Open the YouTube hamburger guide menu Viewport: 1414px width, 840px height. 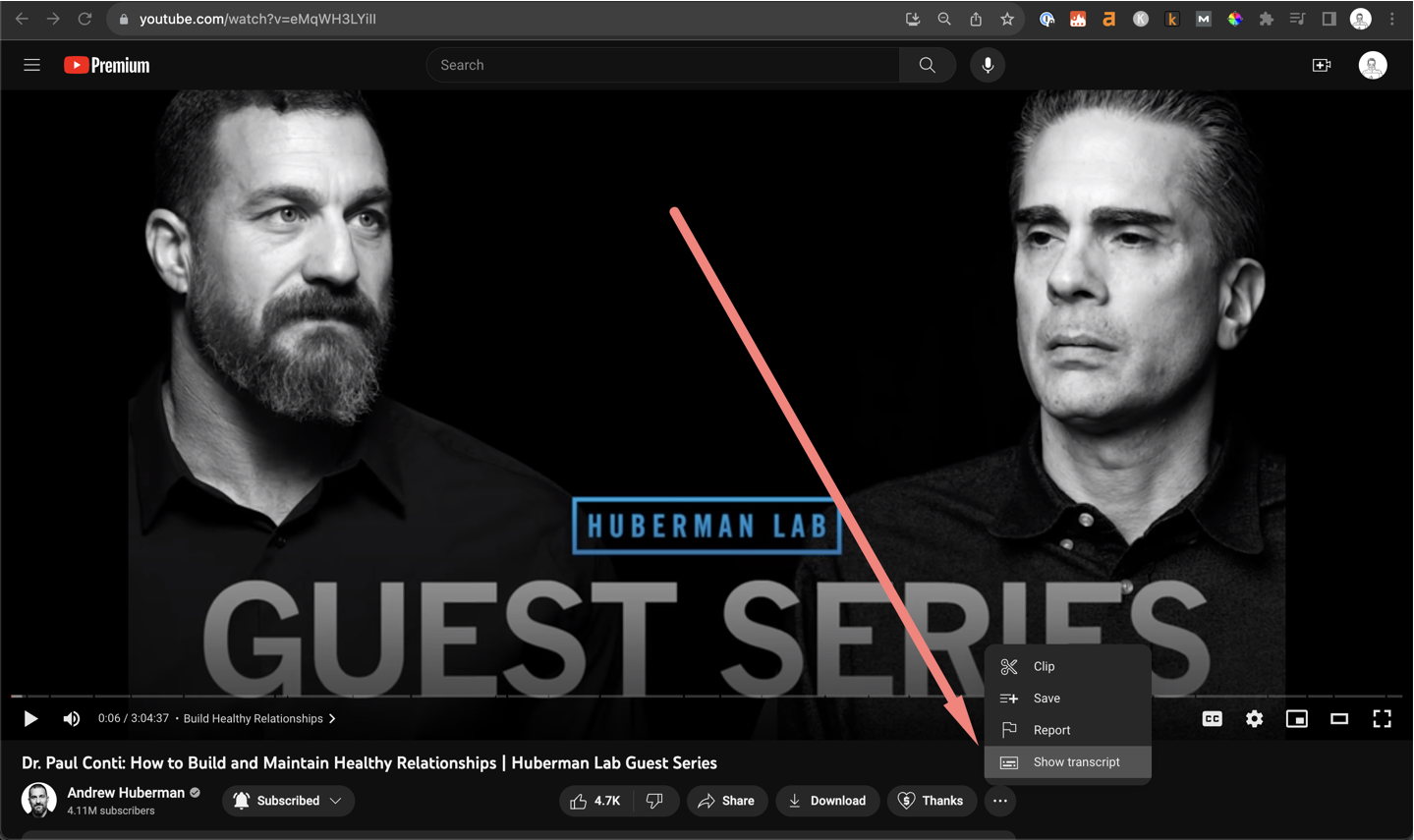click(31, 65)
